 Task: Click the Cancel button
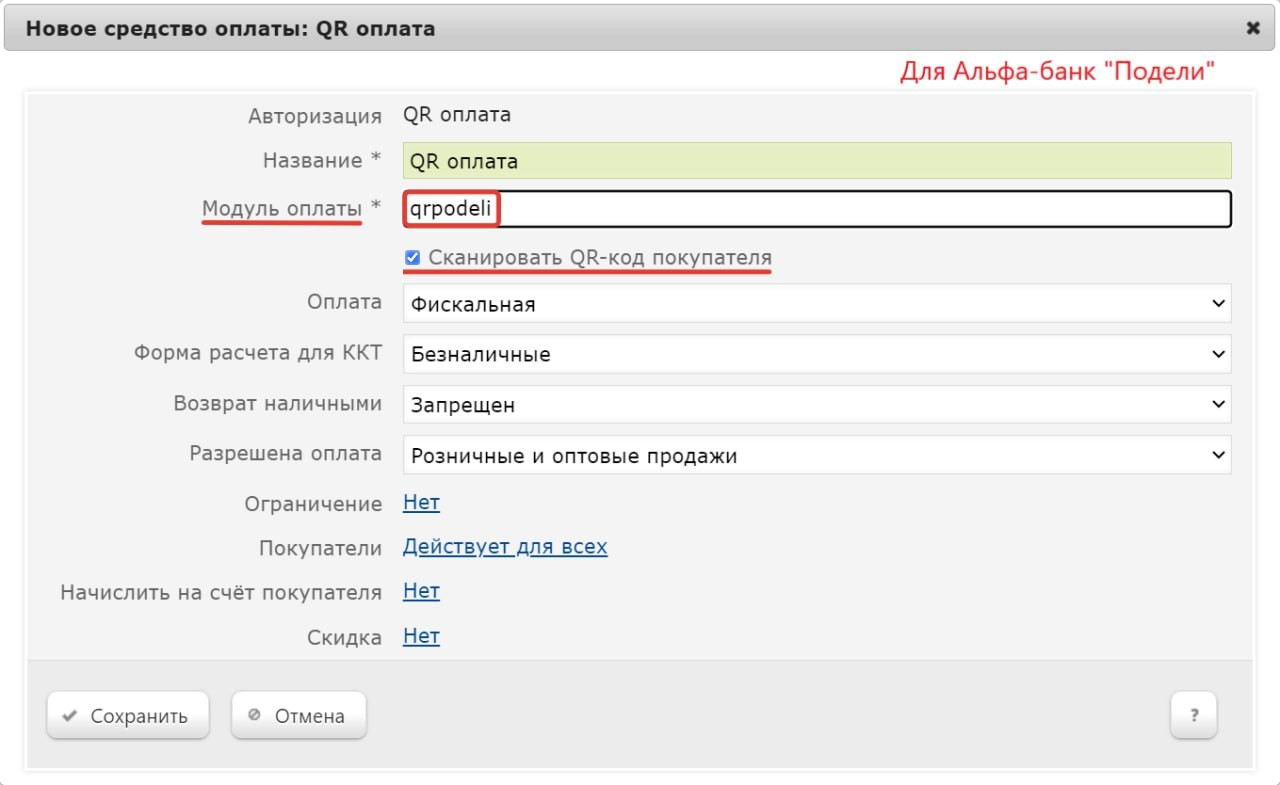298,716
